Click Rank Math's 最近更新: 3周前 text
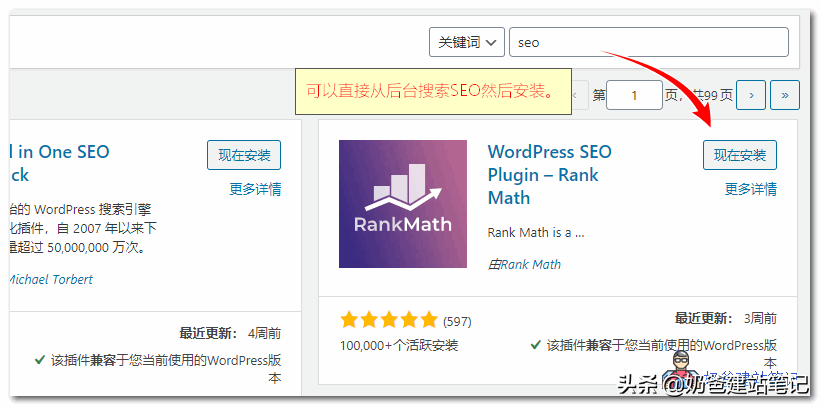Image resolution: width=821 pixels, height=407 pixels. coord(726,318)
